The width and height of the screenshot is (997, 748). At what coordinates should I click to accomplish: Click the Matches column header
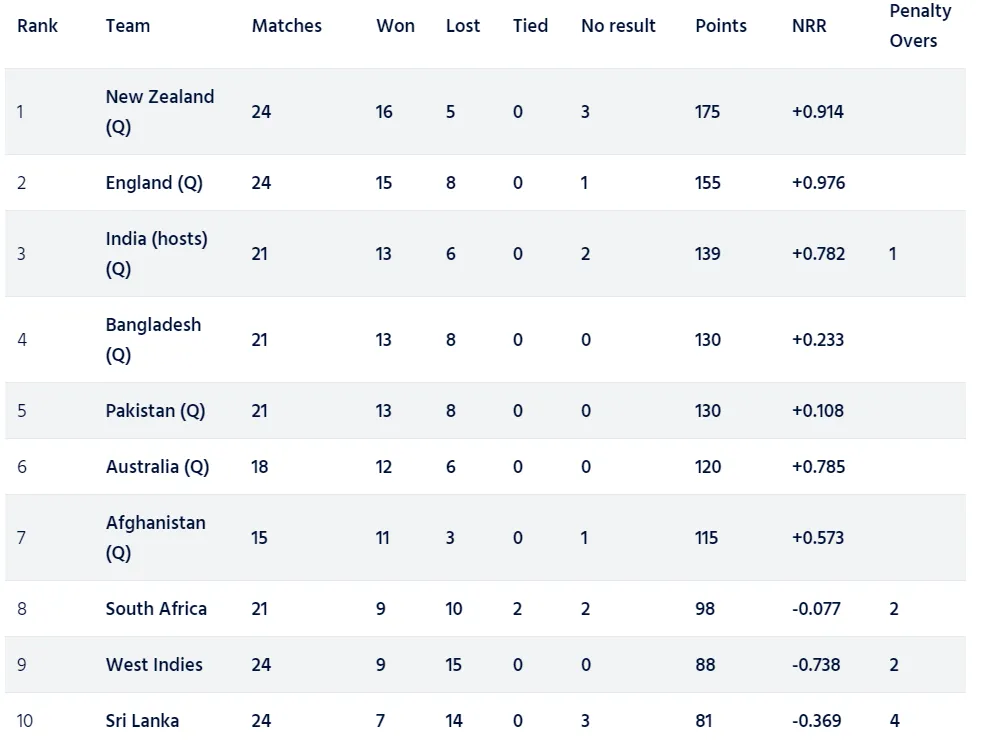[287, 26]
